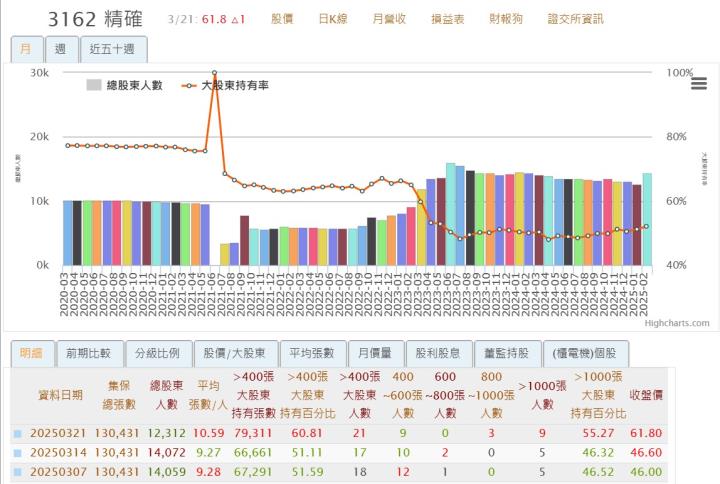Open the Highcharts hamburger menu icon
Image resolution: width=720 pixels, height=484 pixels.
(x=698, y=84)
